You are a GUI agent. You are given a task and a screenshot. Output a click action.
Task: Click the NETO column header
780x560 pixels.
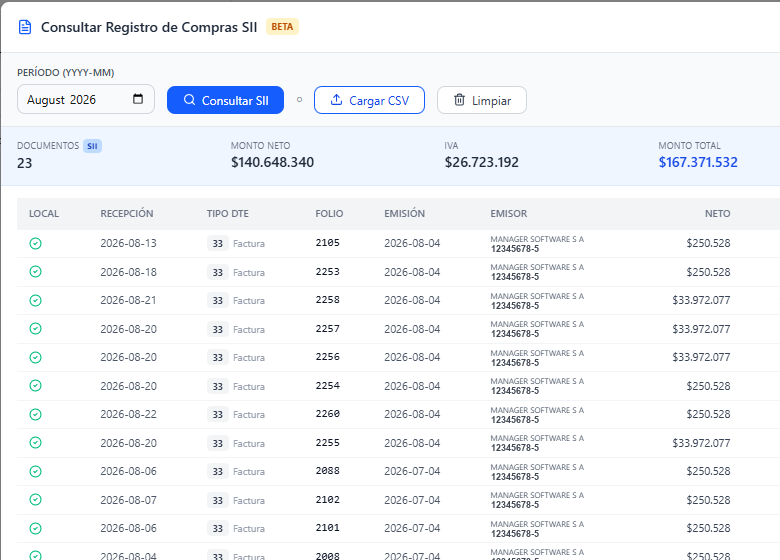tap(717, 213)
